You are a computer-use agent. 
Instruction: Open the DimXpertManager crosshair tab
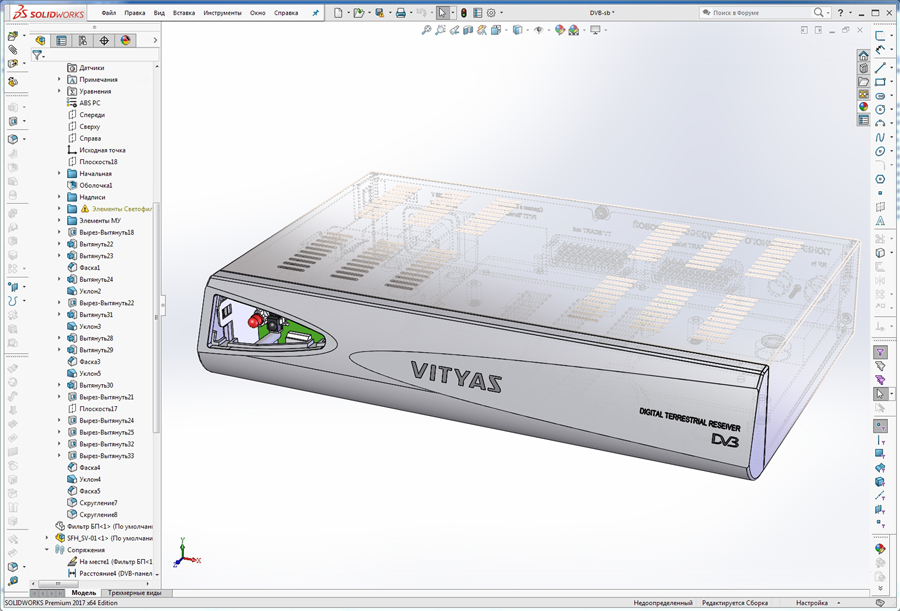[104, 40]
